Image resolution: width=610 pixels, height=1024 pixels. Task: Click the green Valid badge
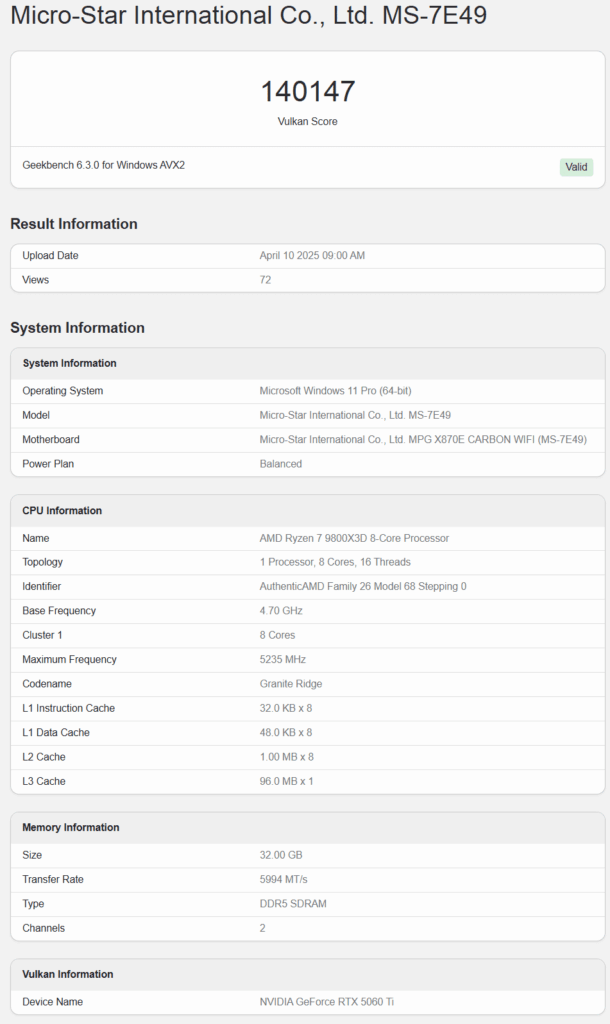[576, 167]
